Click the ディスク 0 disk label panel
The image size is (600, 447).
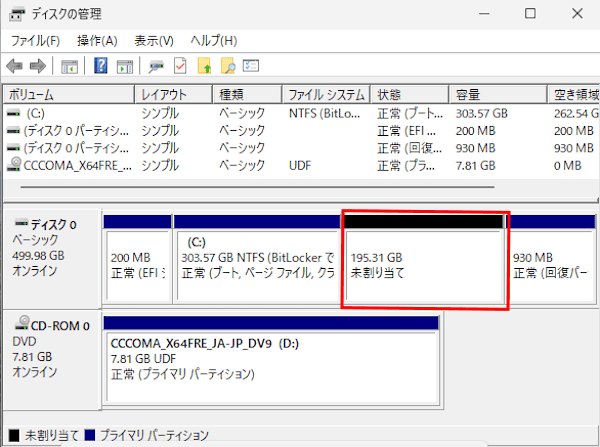(52, 259)
